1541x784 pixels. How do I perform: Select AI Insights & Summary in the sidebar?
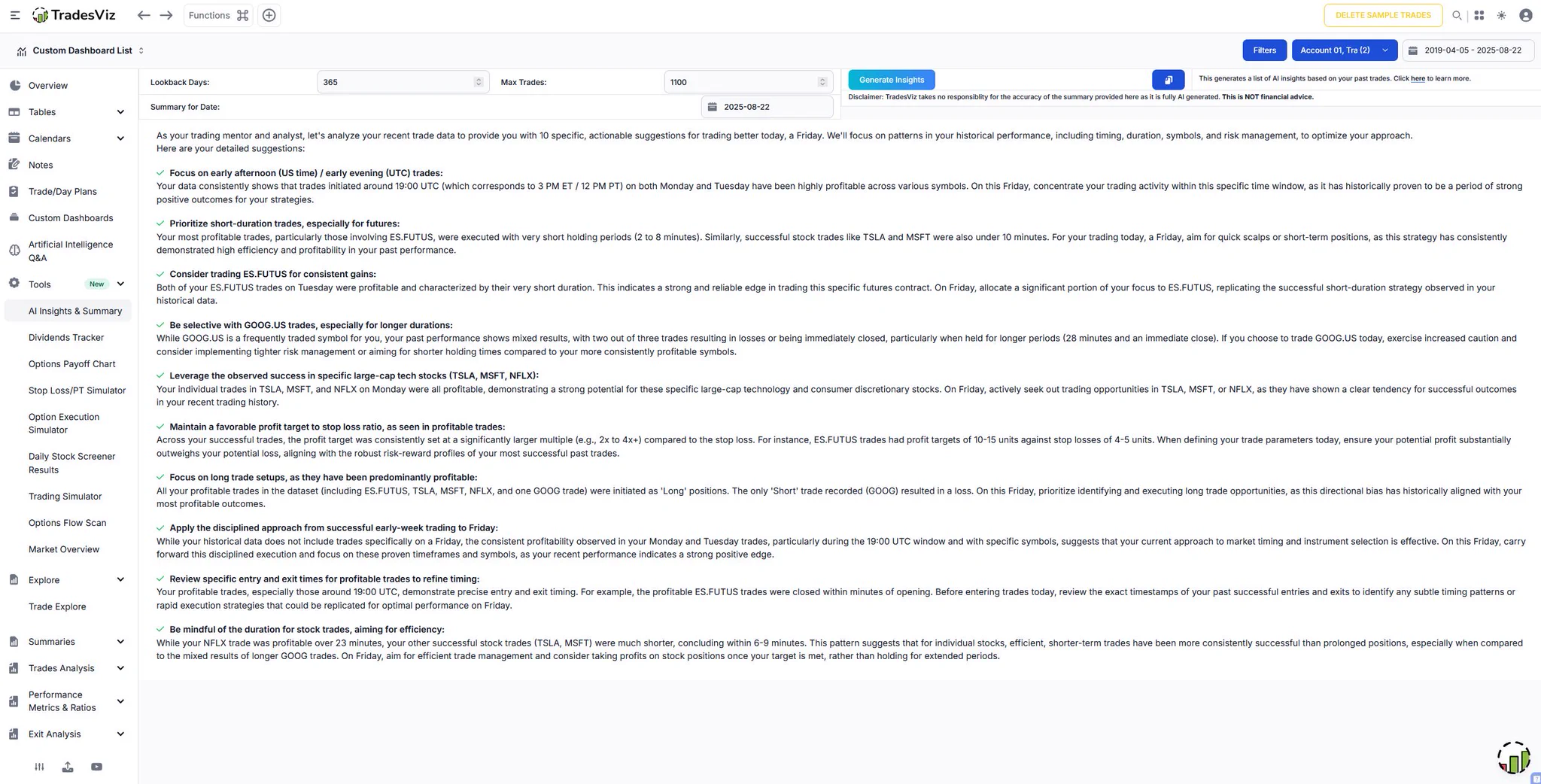(68, 311)
